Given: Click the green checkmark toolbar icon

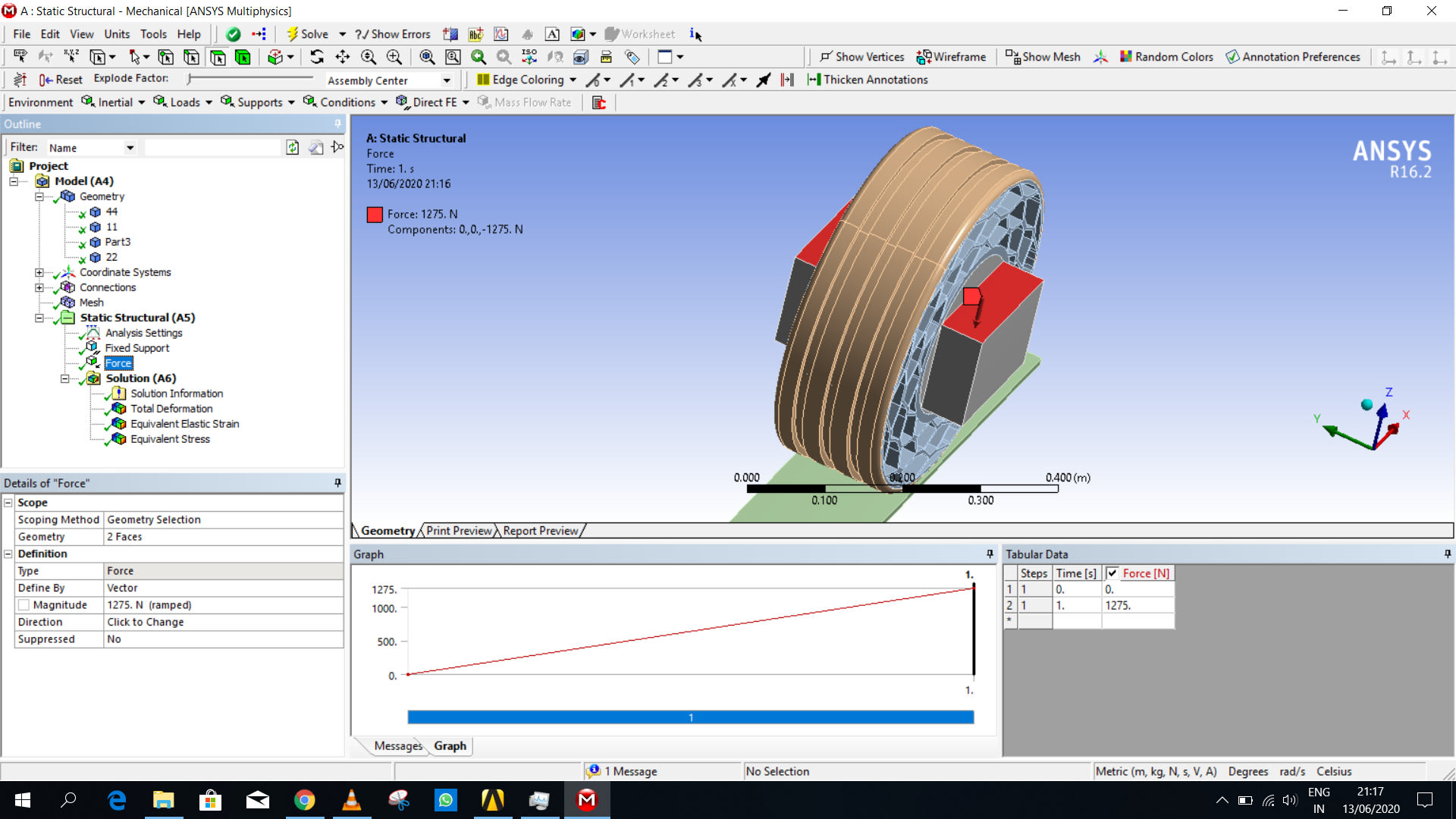Looking at the screenshot, I should tap(234, 34).
